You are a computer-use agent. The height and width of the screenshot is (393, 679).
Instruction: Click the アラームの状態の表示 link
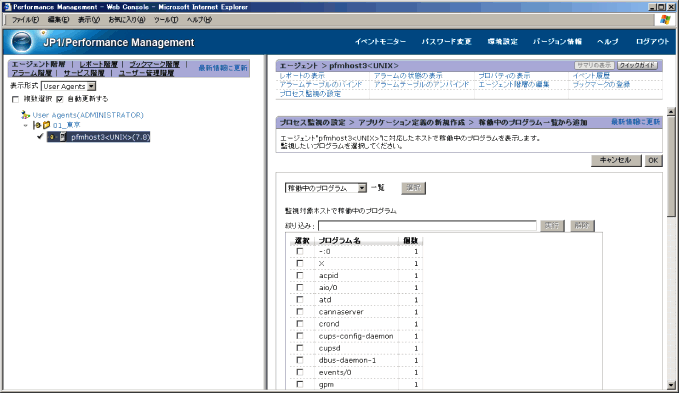pos(408,76)
